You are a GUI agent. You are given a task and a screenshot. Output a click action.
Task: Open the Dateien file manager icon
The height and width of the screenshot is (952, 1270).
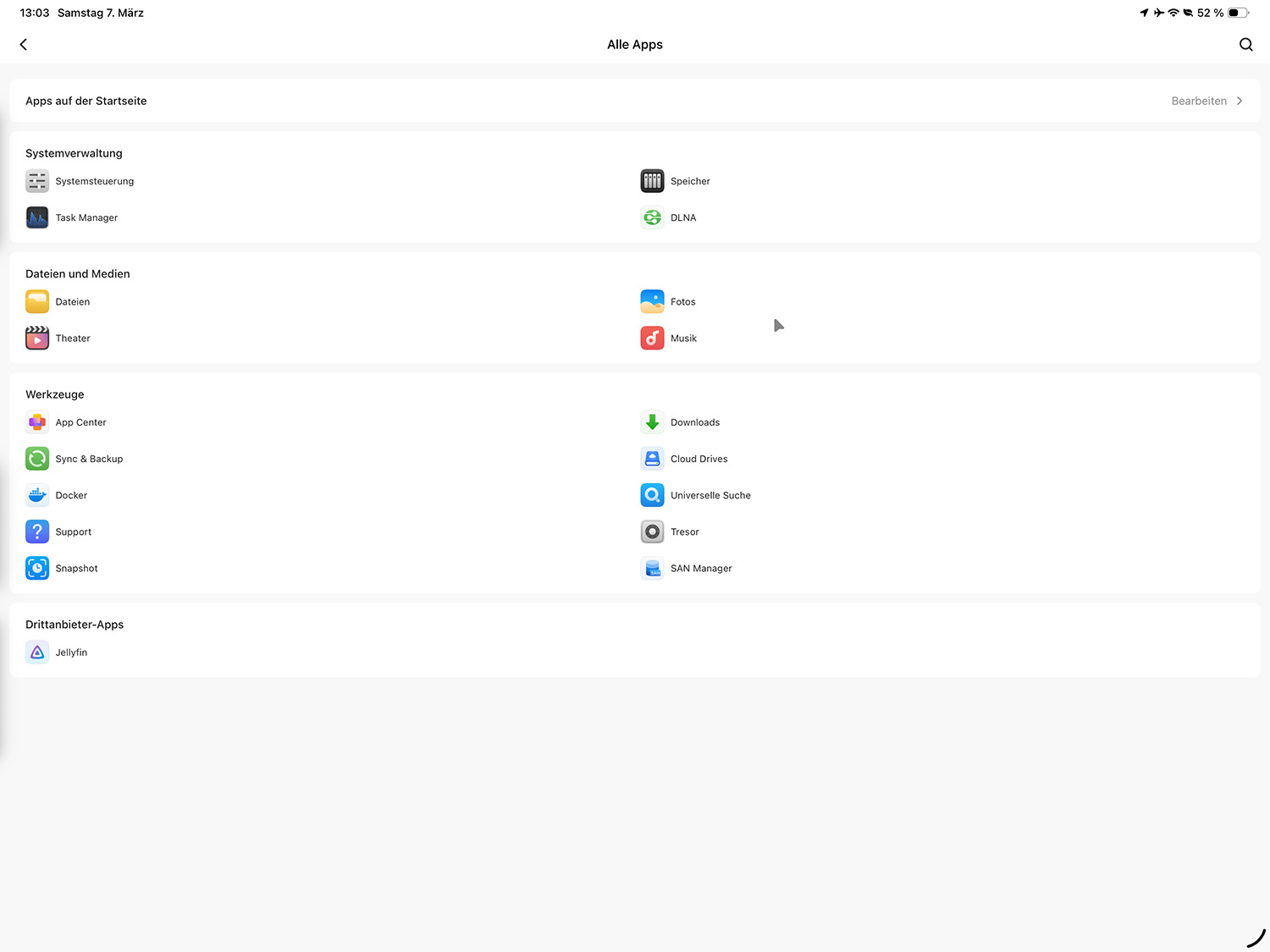37,302
